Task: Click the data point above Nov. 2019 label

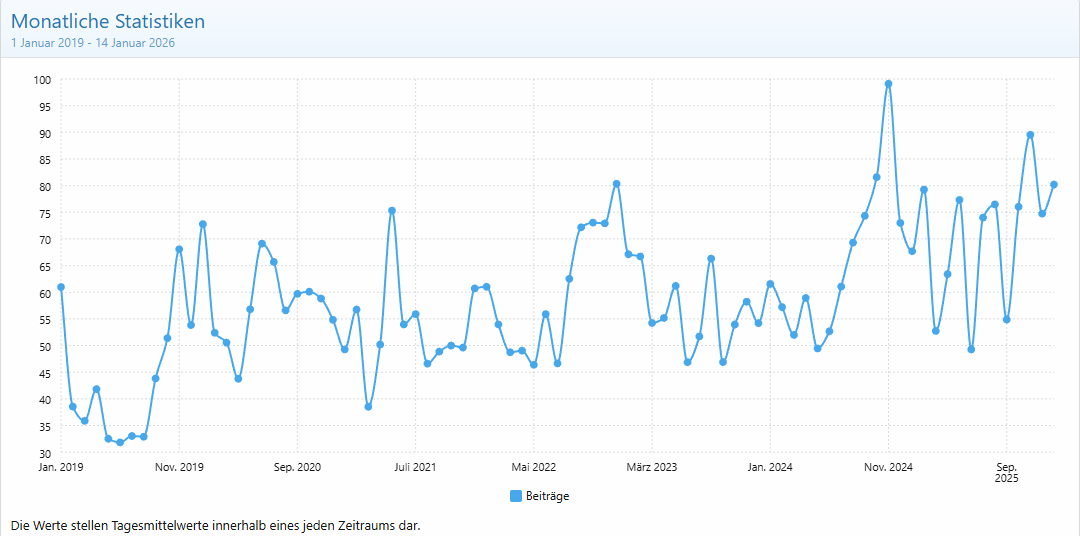Action: tap(179, 249)
